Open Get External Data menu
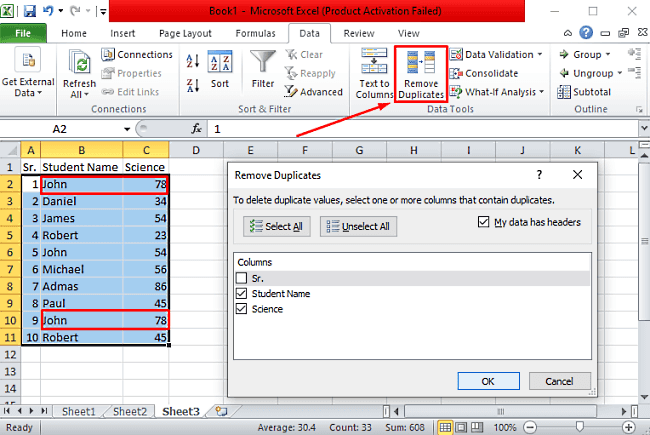Screen dimensions: 650x435 (x=28, y=73)
